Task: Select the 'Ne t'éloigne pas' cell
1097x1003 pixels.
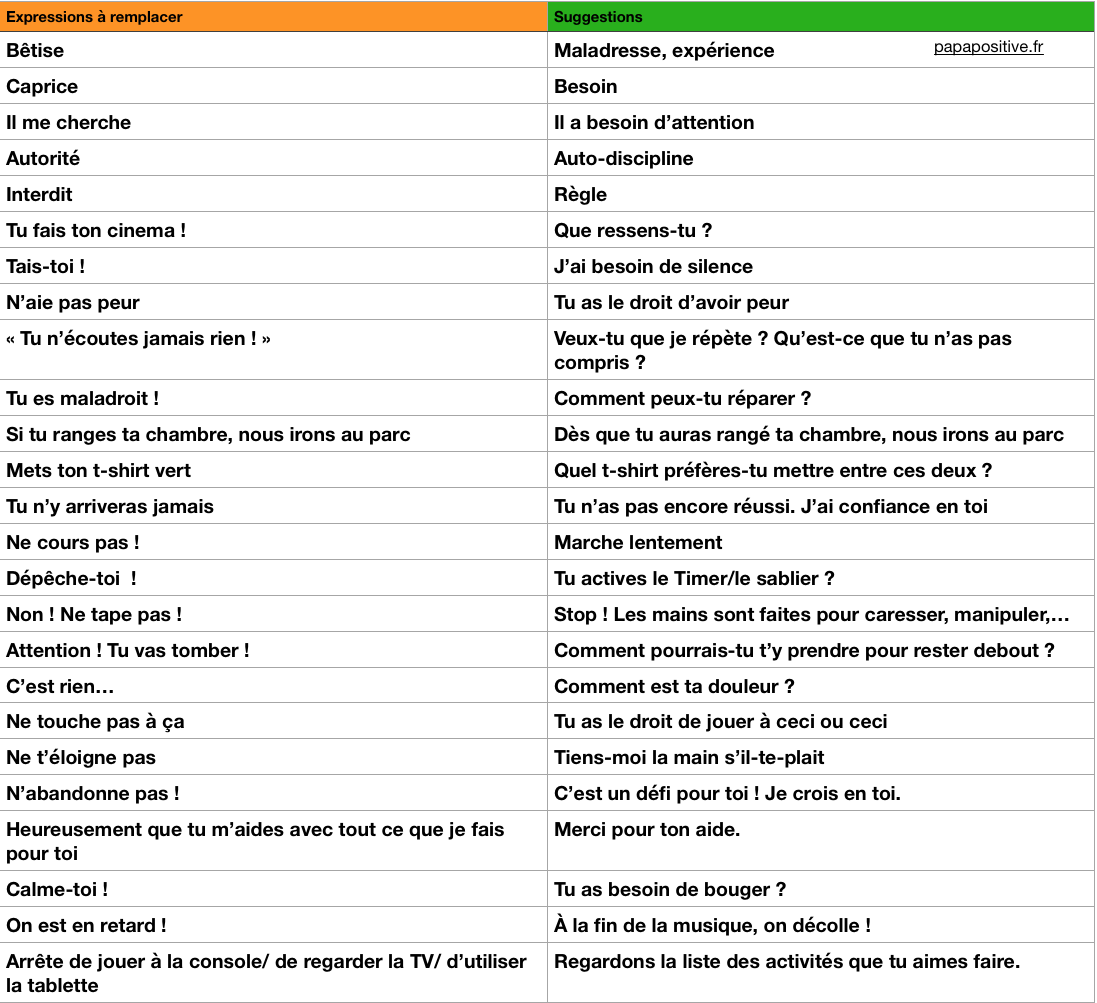Action: pyautogui.click(x=81, y=757)
